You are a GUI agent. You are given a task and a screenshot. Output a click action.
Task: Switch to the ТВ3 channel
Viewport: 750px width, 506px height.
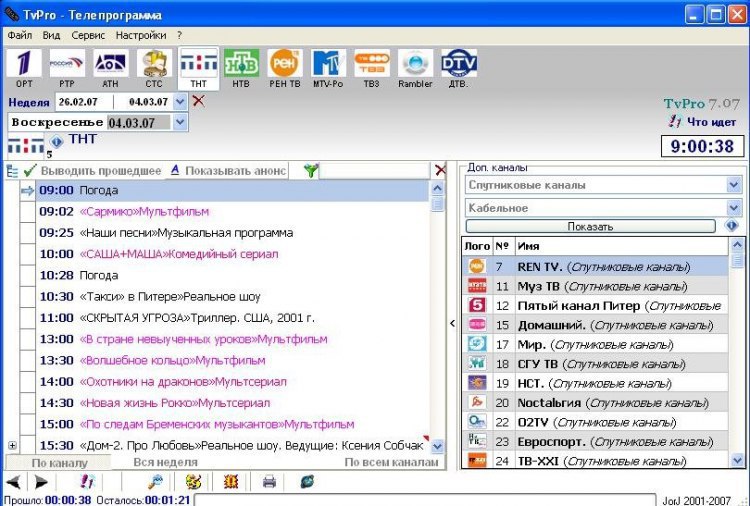[372, 68]
